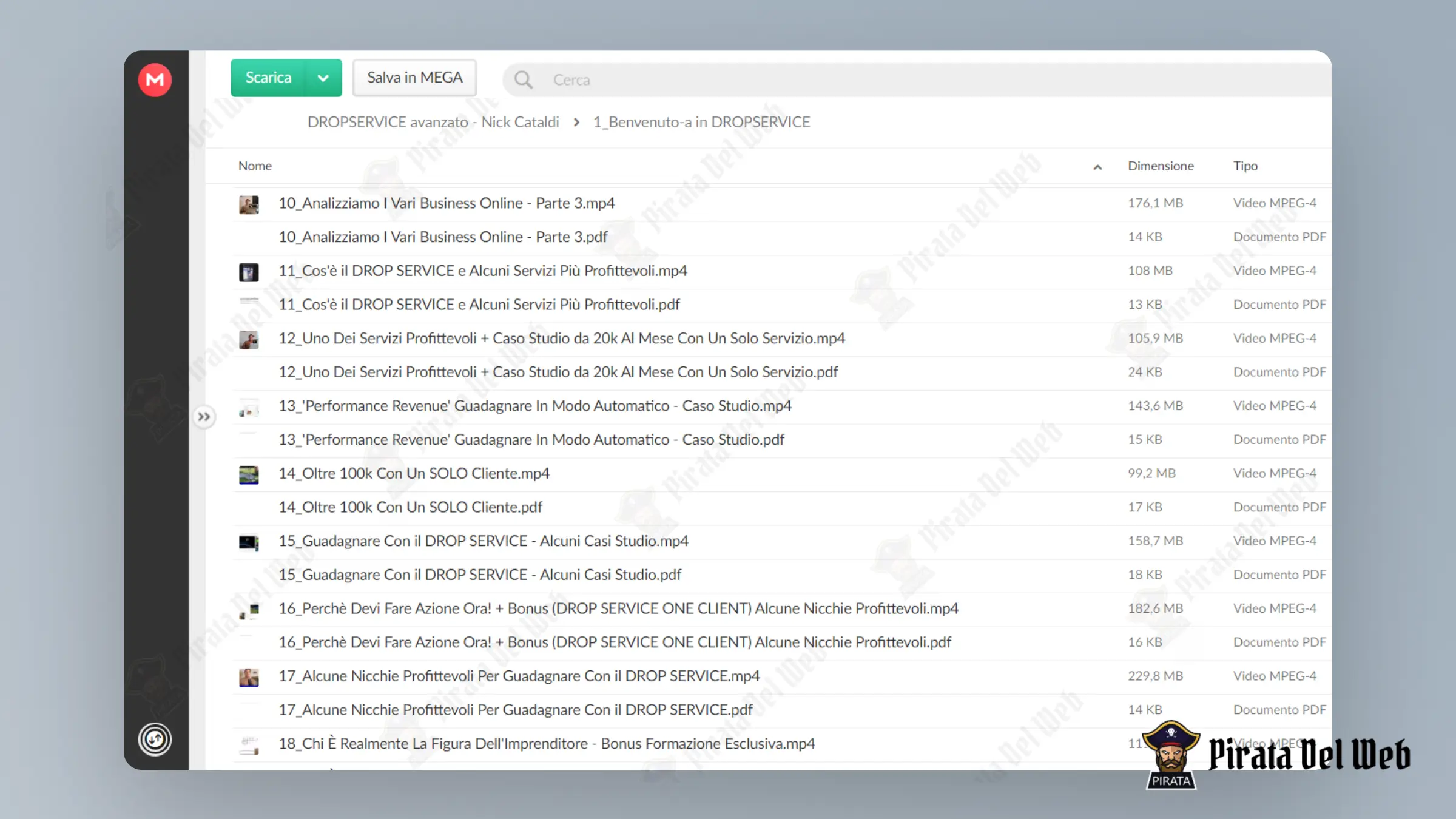Viewport: 1456px width, 819px height.
Task: Click the MEGA logo icon
Action: pyautogui.click(x=155, y=79)
